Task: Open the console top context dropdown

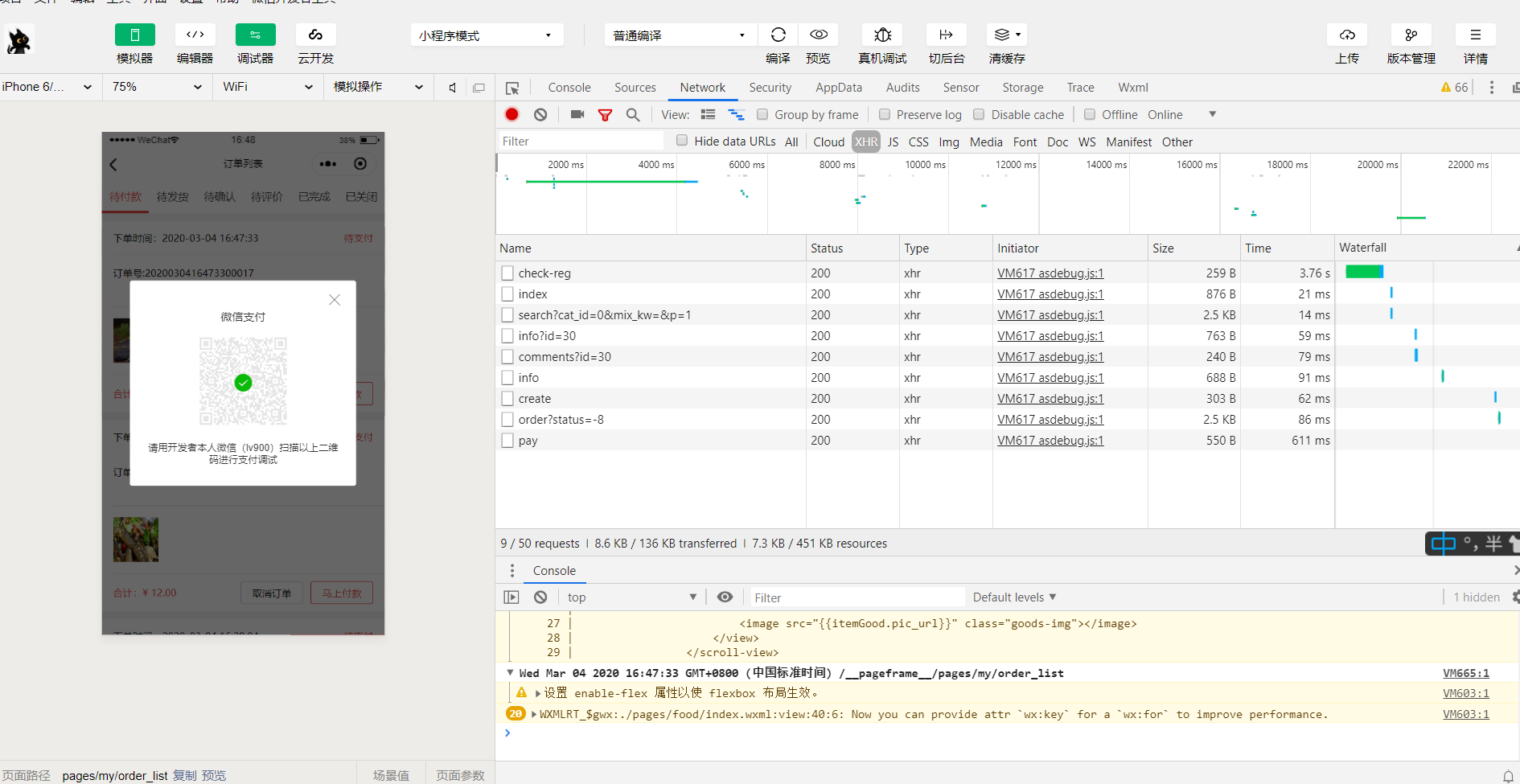Action: (x=631, y=597)
